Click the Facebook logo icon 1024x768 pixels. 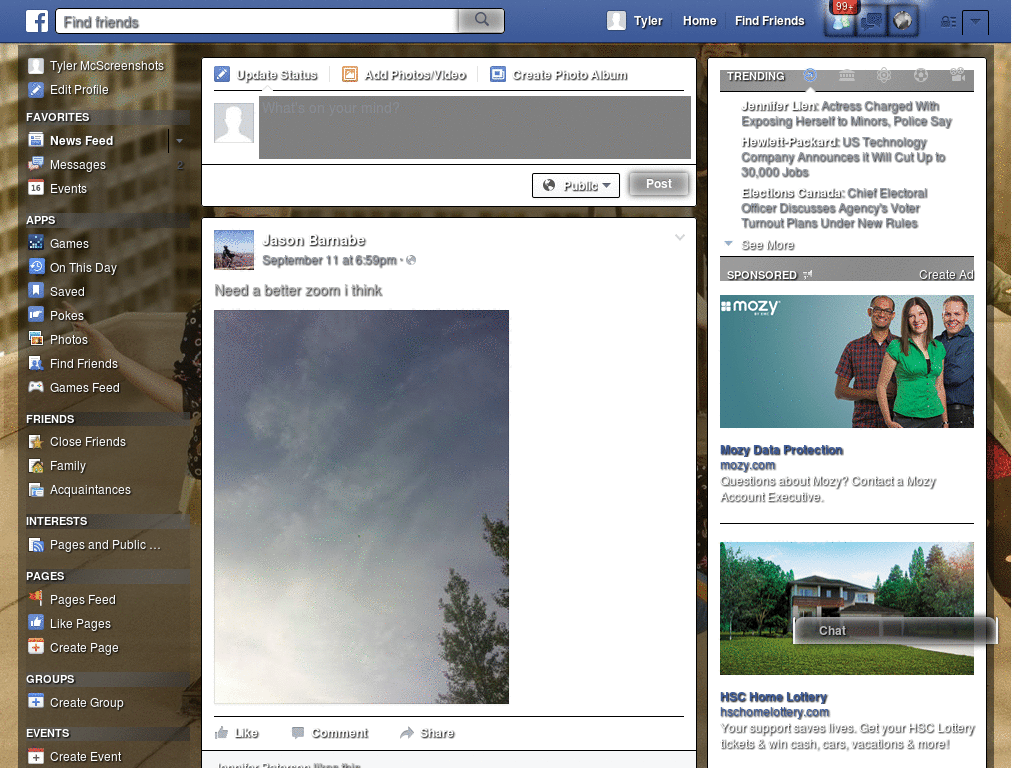point(37,21)
